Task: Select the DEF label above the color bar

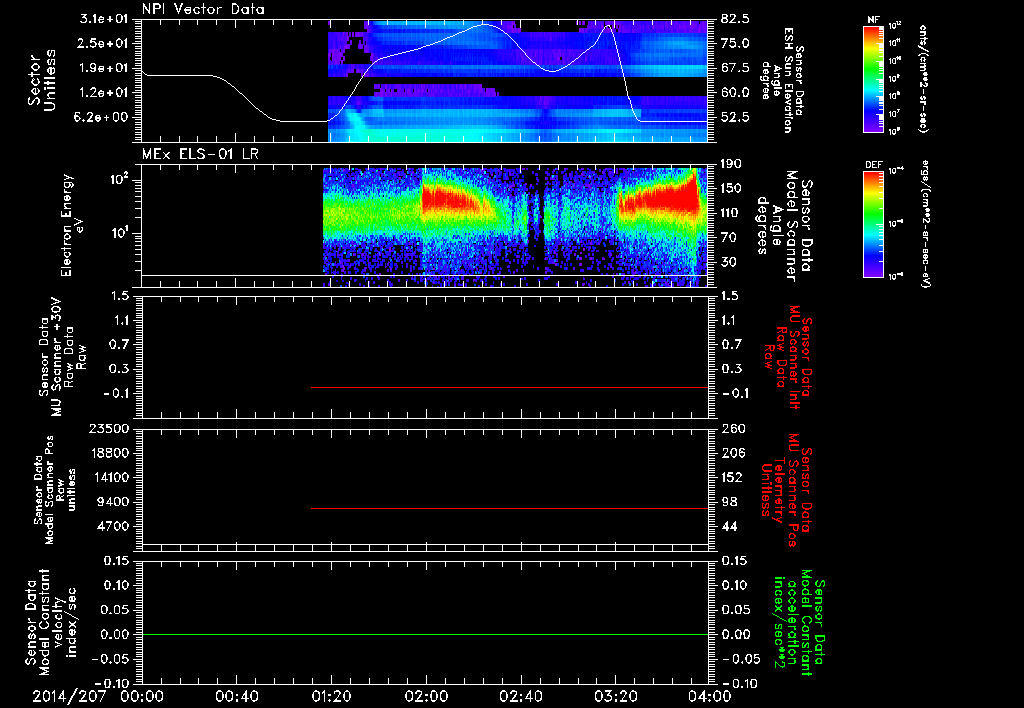Action: [x=873, y=165]
